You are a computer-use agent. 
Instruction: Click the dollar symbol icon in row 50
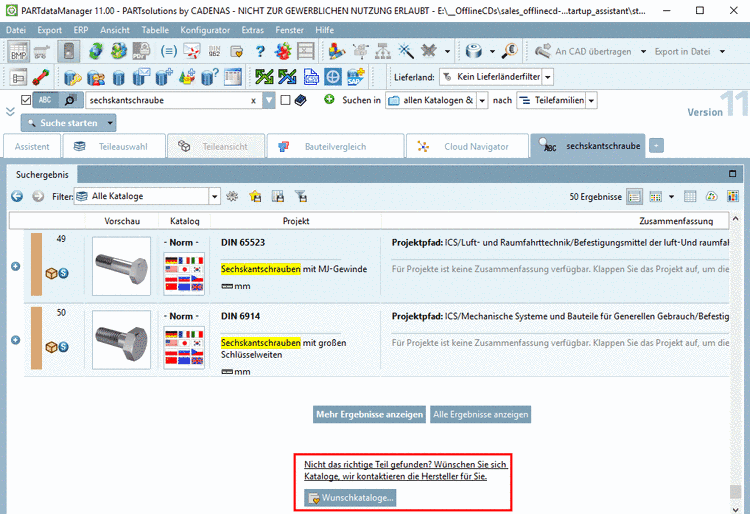(63, 347)
